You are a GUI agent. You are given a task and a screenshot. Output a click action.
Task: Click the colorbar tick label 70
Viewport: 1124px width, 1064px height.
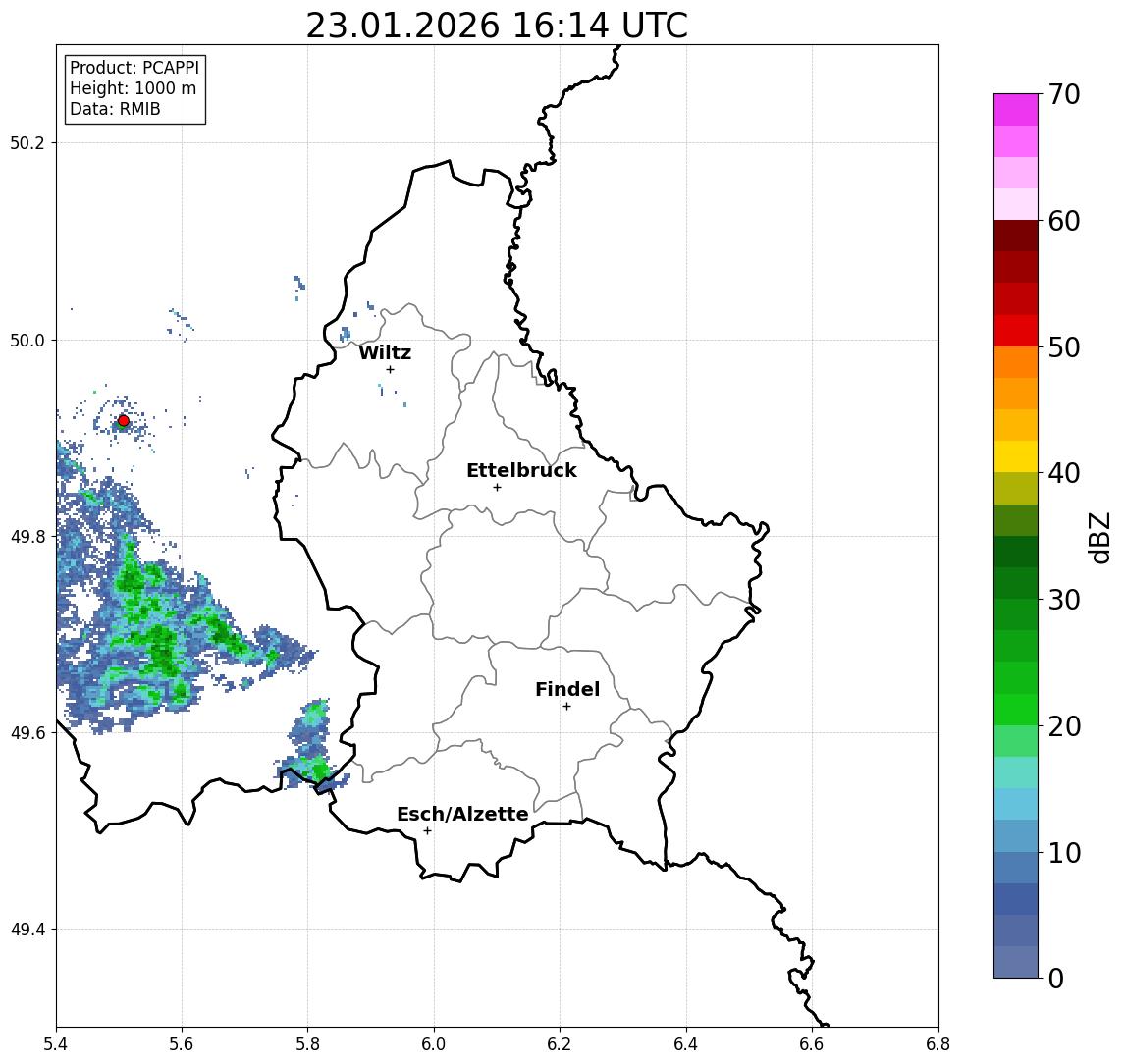(x=1064, y=94)
